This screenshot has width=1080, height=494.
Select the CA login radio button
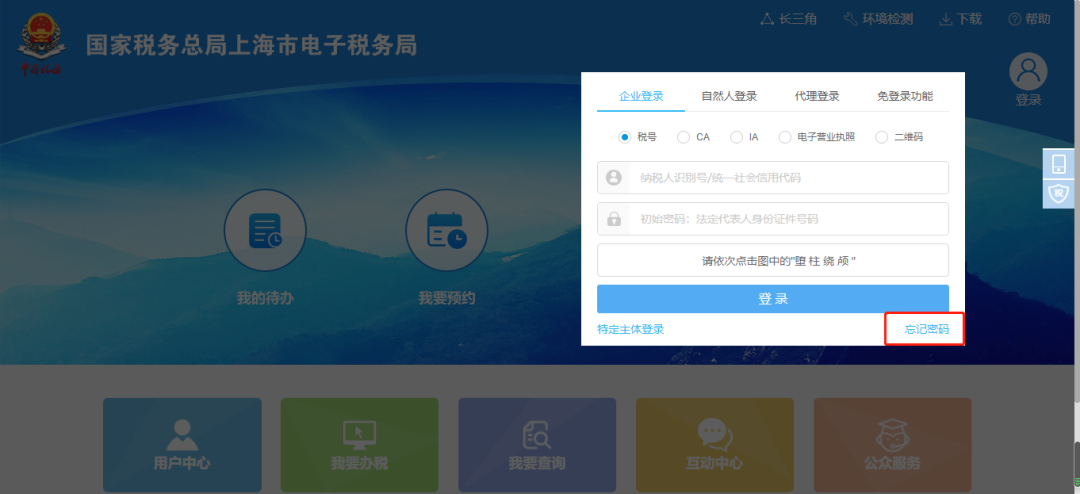683,137
